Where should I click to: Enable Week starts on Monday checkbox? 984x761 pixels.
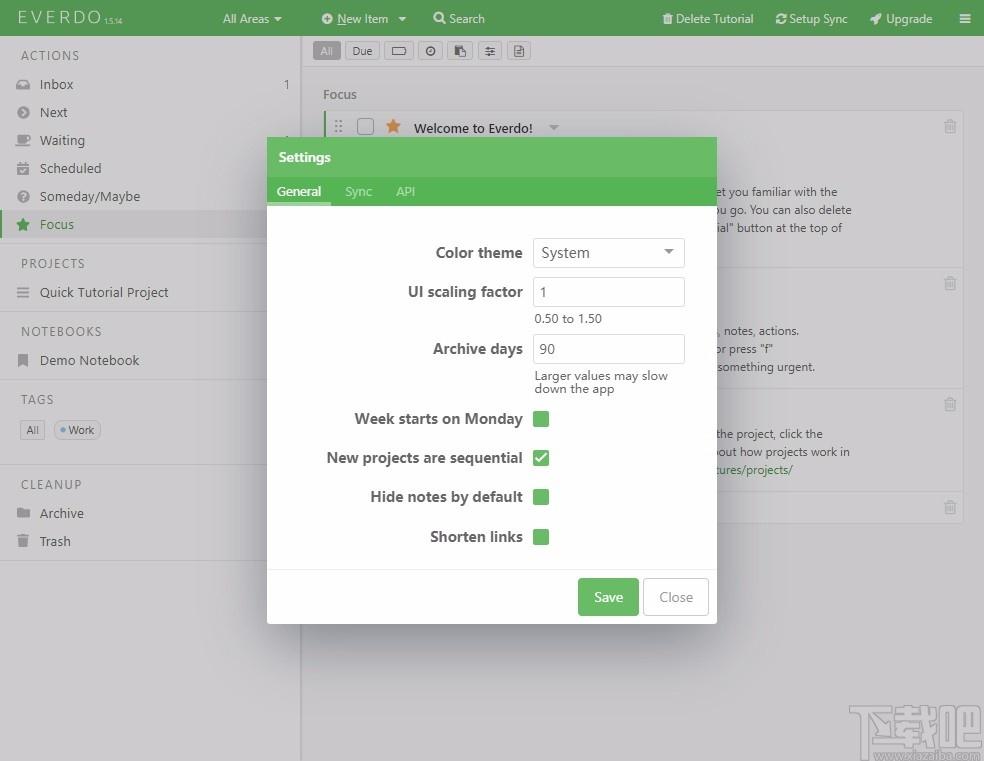tap(541, 419)
